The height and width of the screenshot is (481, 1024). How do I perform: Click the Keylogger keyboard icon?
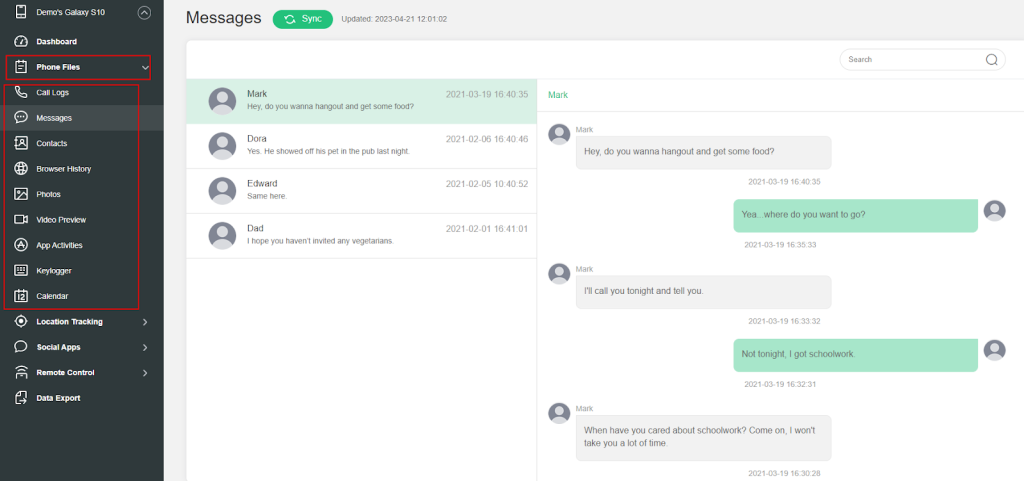21,270
